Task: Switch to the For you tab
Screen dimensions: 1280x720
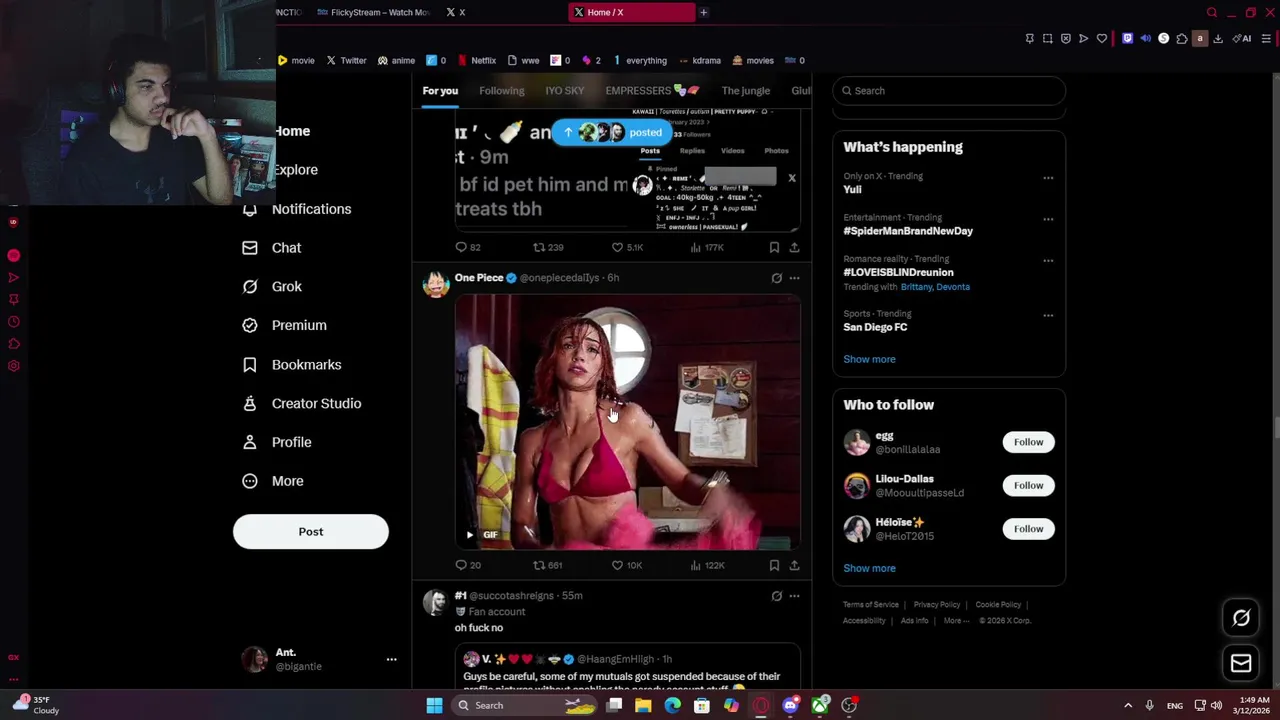Action: tap(440, 91)
